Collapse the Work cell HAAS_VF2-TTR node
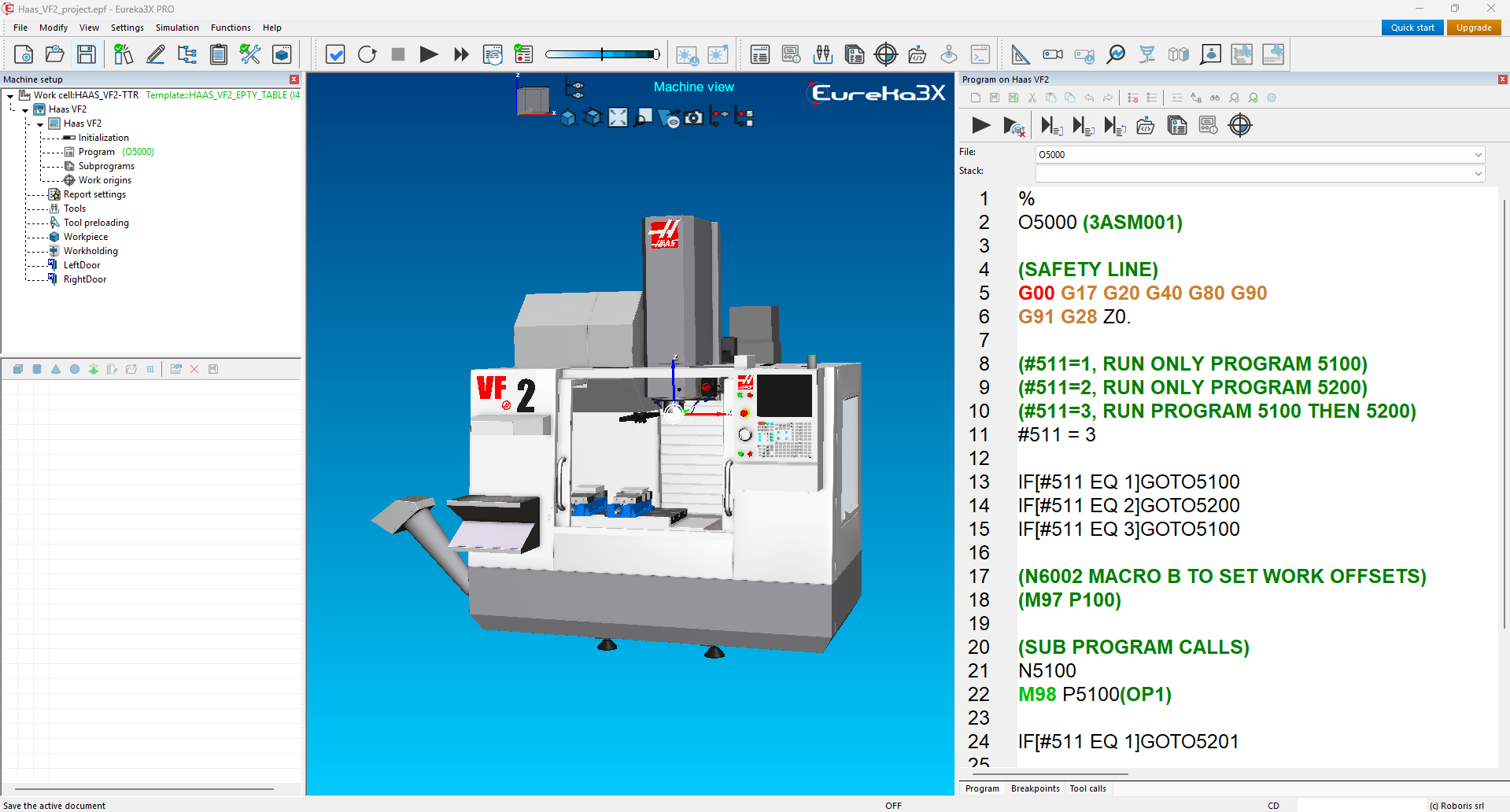 [10, 95]
